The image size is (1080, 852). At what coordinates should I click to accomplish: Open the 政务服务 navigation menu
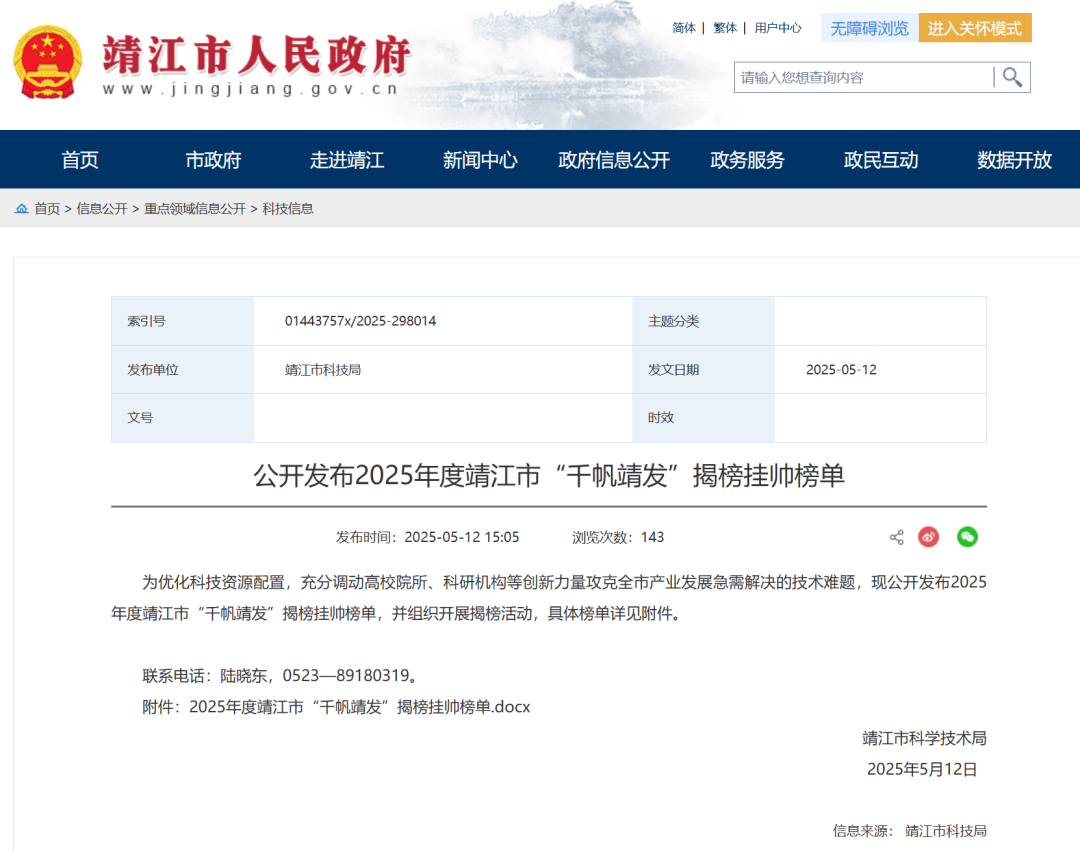click(x=747, y=159)
